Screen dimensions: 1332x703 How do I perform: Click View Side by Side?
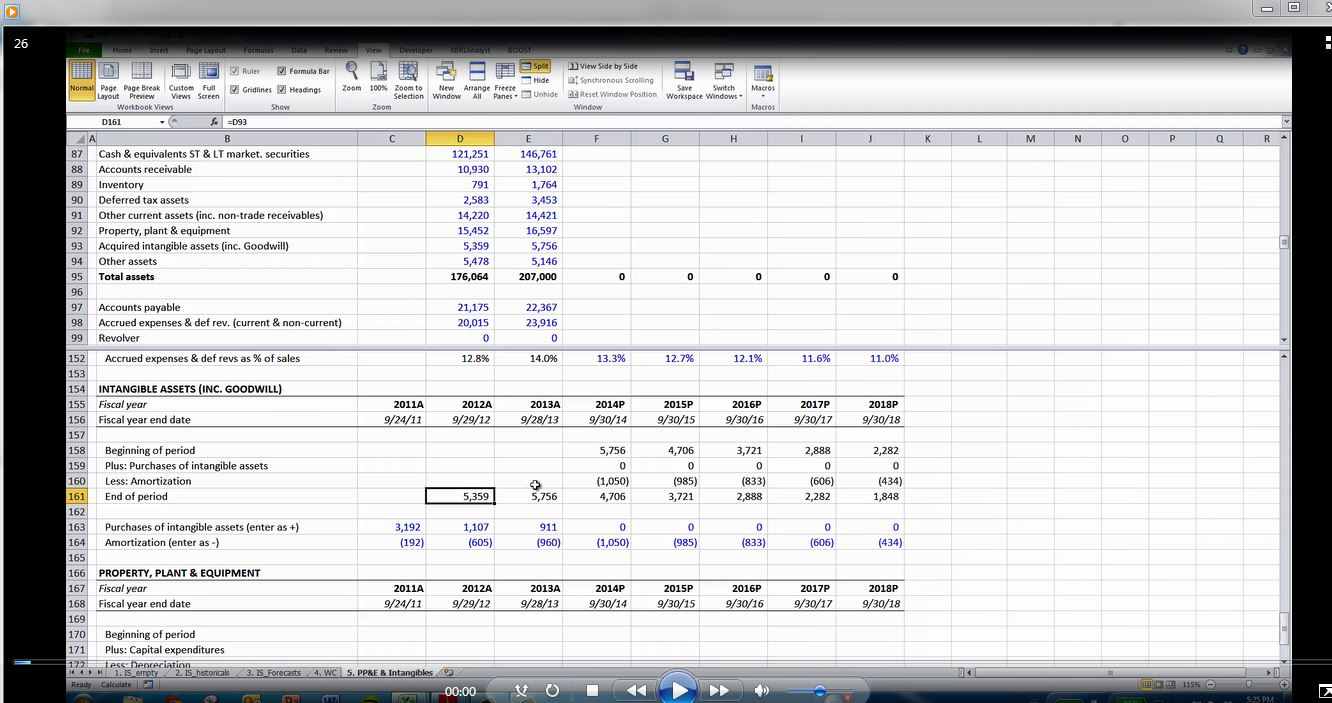[603, 66]
